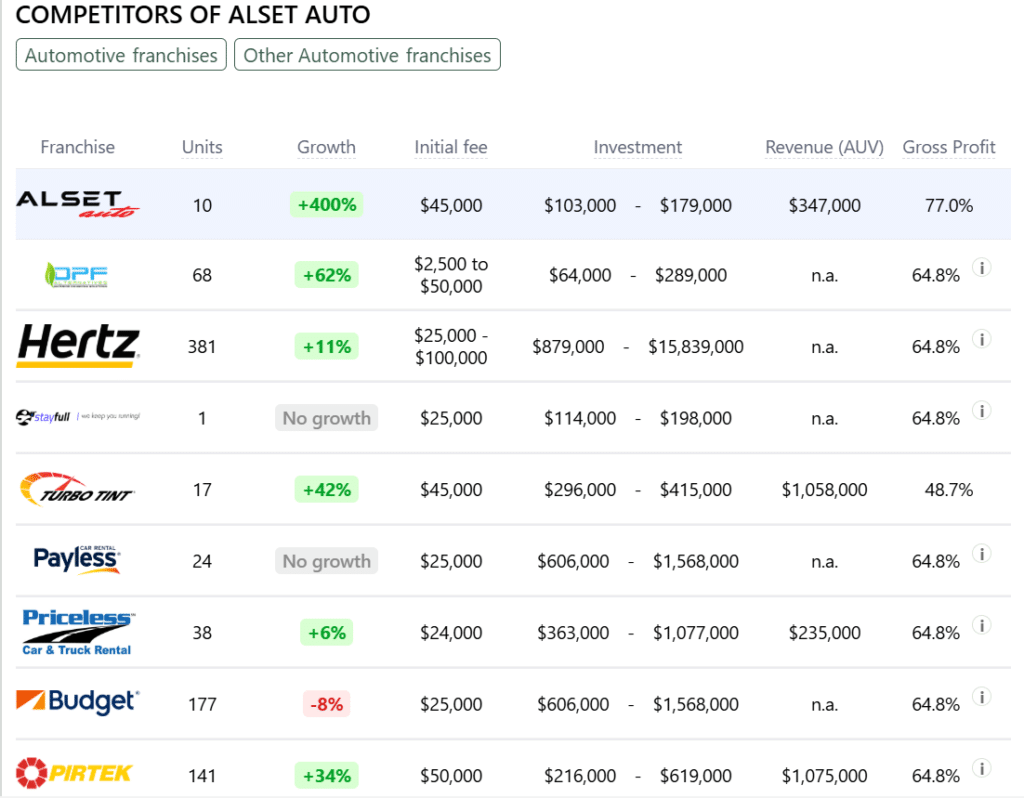This screenshot has width=1024, height=798.
Task: Click the $1,077,000 investment value
Action: (696, 632)
